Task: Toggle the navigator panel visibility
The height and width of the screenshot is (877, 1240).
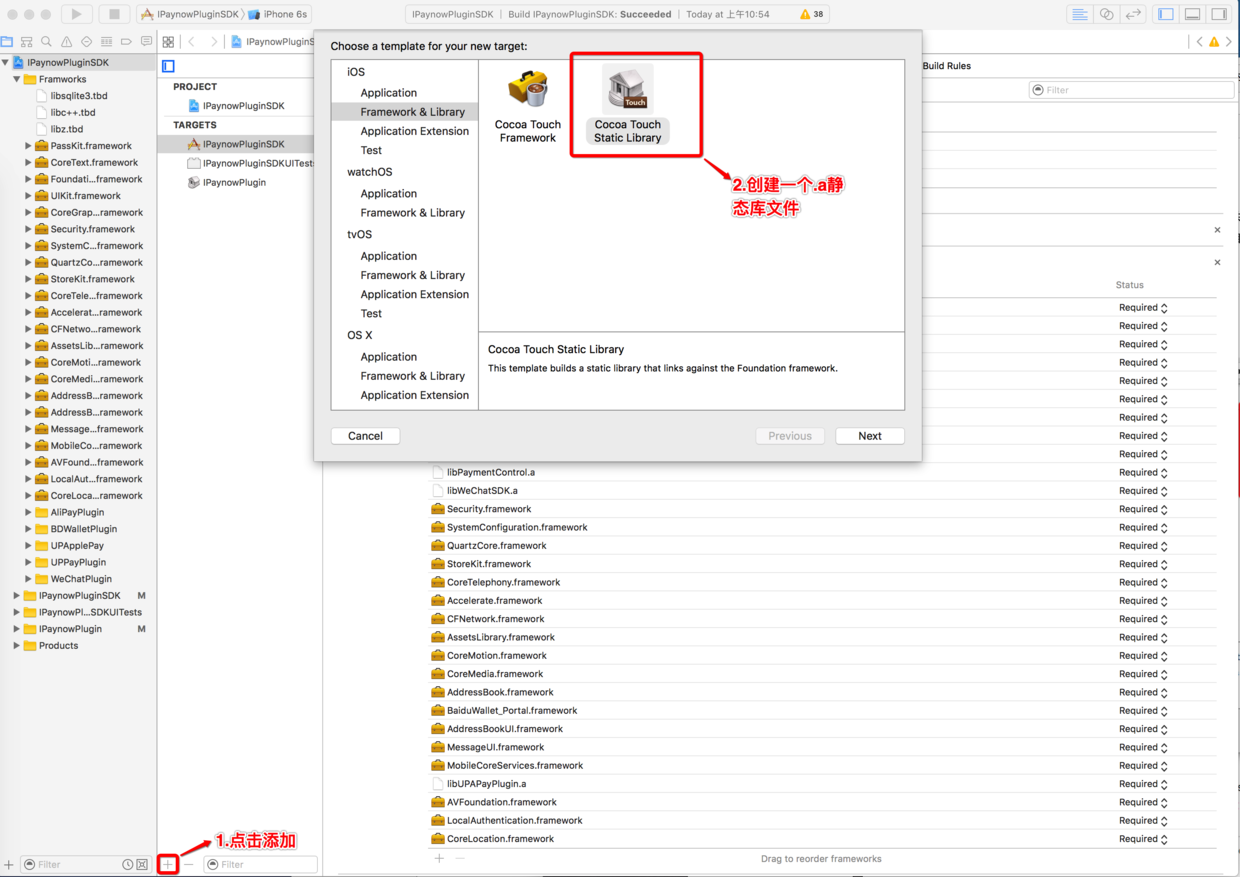Action: click(1166, 14)
